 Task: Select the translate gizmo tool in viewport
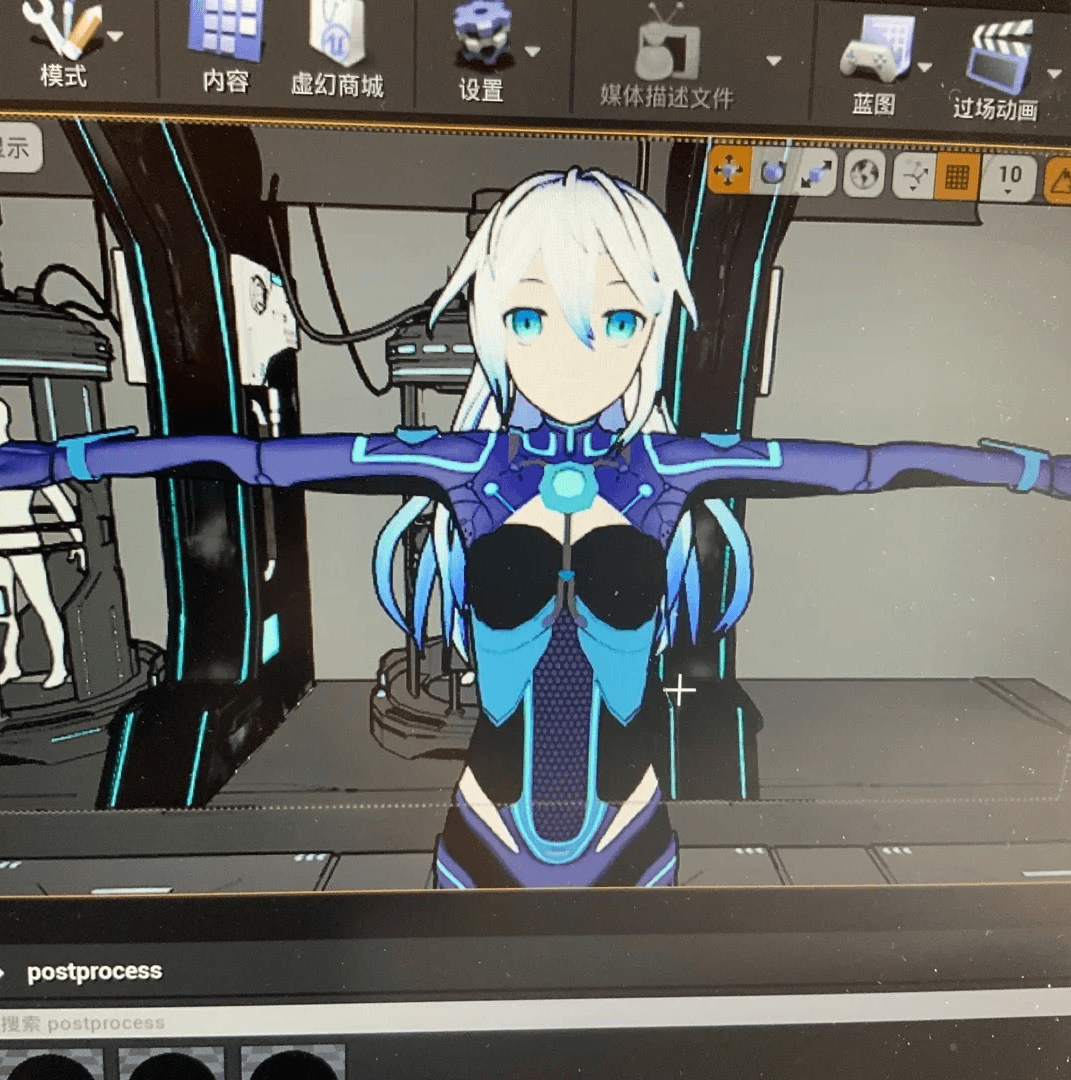(x=729, y=169)
